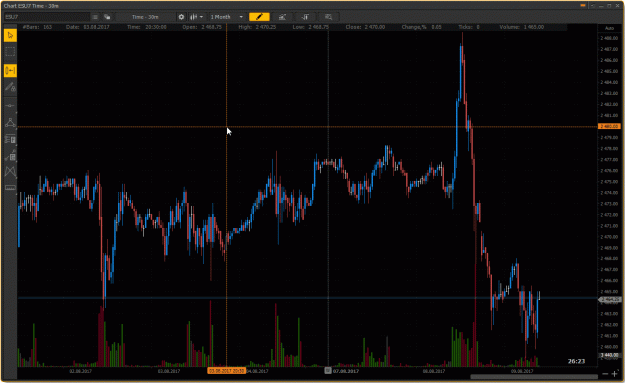The image size is (625, 383).
Task: Zoom out with the minus button
Action: [x=605, y=374]
